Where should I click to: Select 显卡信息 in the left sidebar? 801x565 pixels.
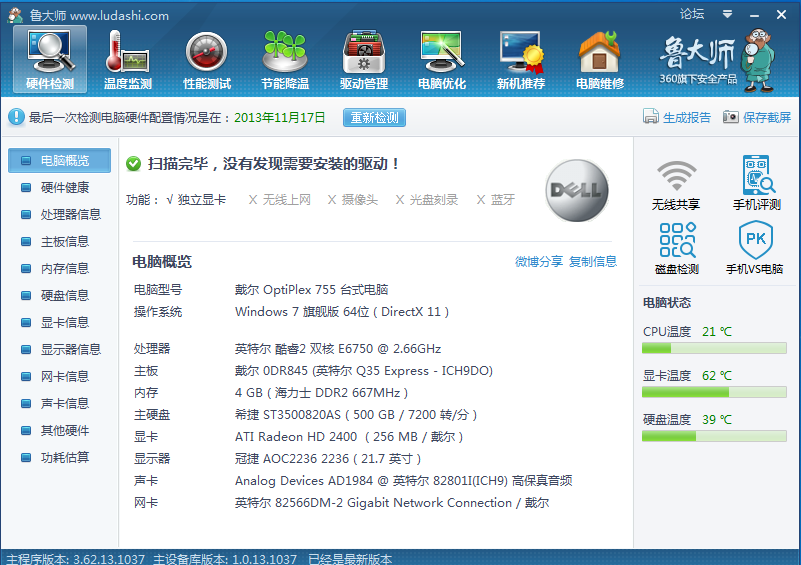coord(64,323)
